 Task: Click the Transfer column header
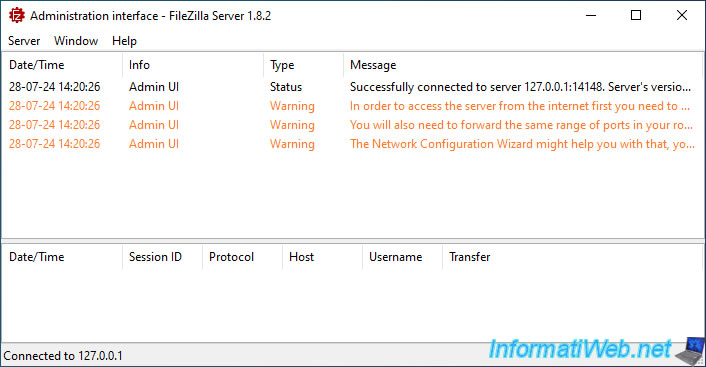point(572,257)
